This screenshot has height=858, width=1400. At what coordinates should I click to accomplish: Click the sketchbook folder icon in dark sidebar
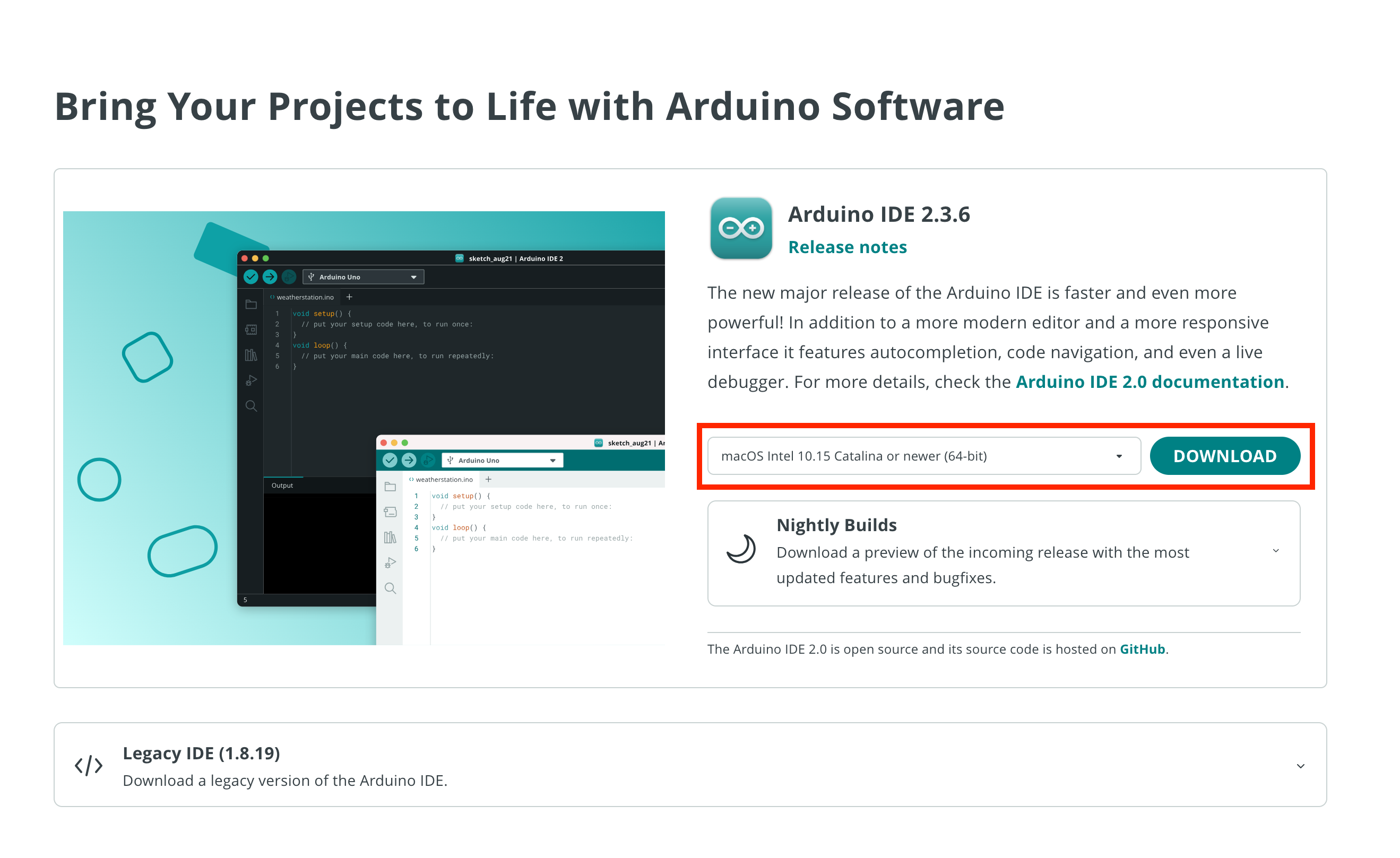pyautogui.click(x=250, y=305)
